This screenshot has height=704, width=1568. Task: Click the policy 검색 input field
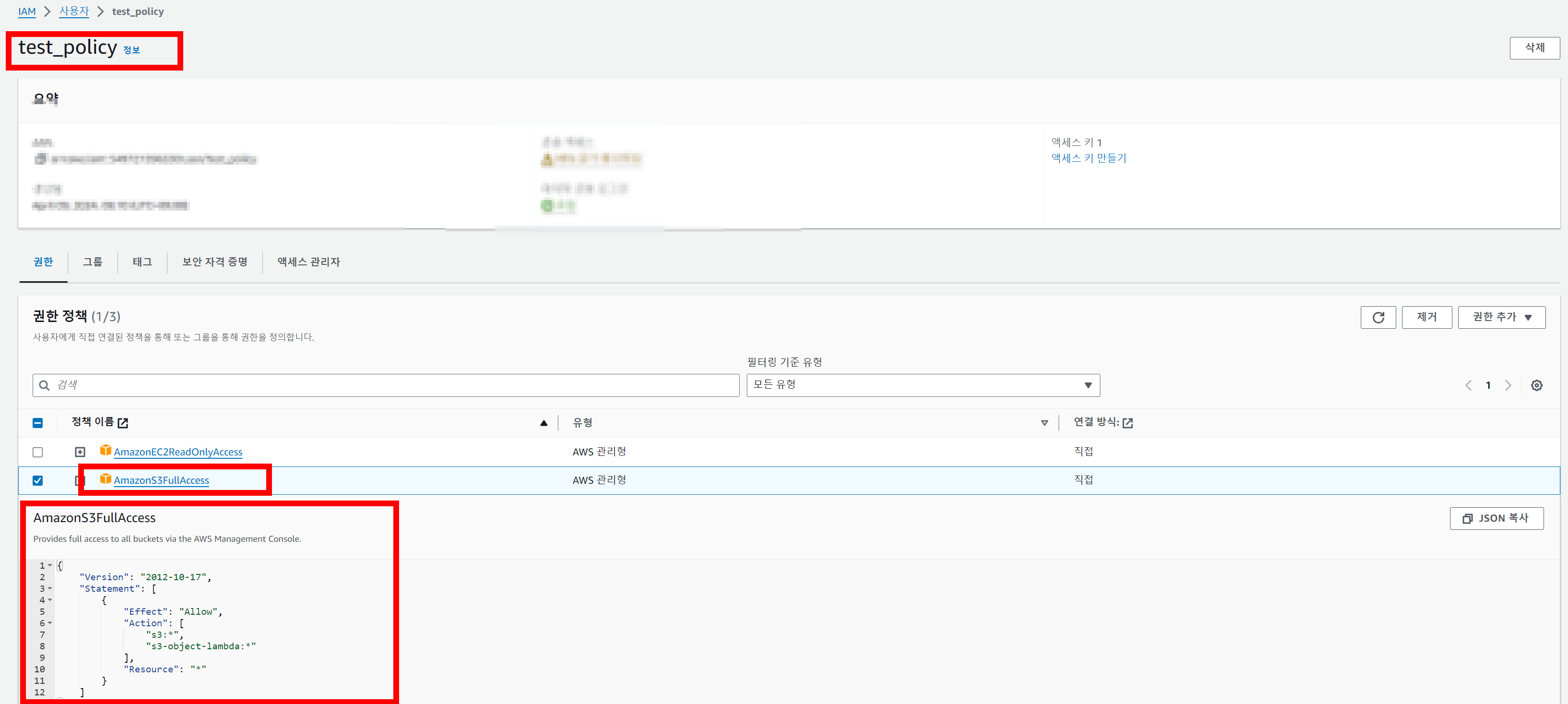(x=389, y=385)
